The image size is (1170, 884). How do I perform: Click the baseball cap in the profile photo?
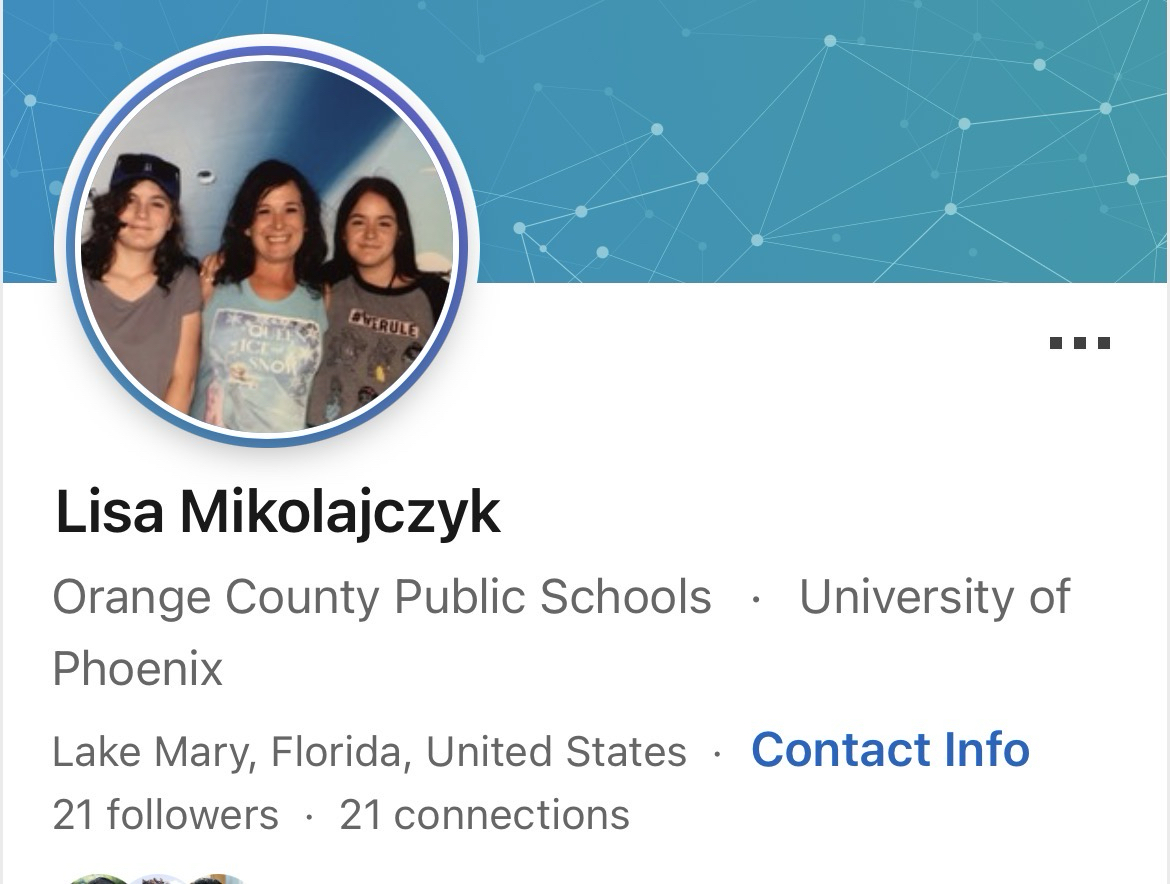coord(146,173)
